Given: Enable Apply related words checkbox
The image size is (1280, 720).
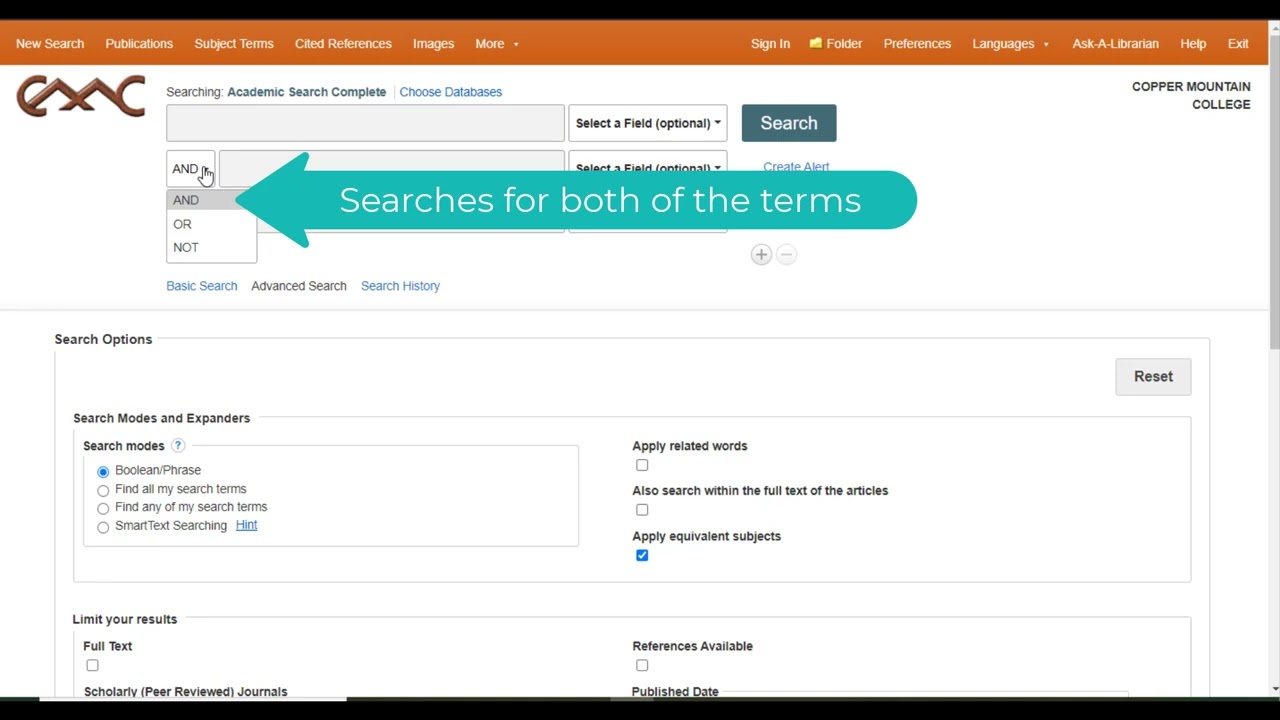Looking at the screenshot, I should click(642, 465).
